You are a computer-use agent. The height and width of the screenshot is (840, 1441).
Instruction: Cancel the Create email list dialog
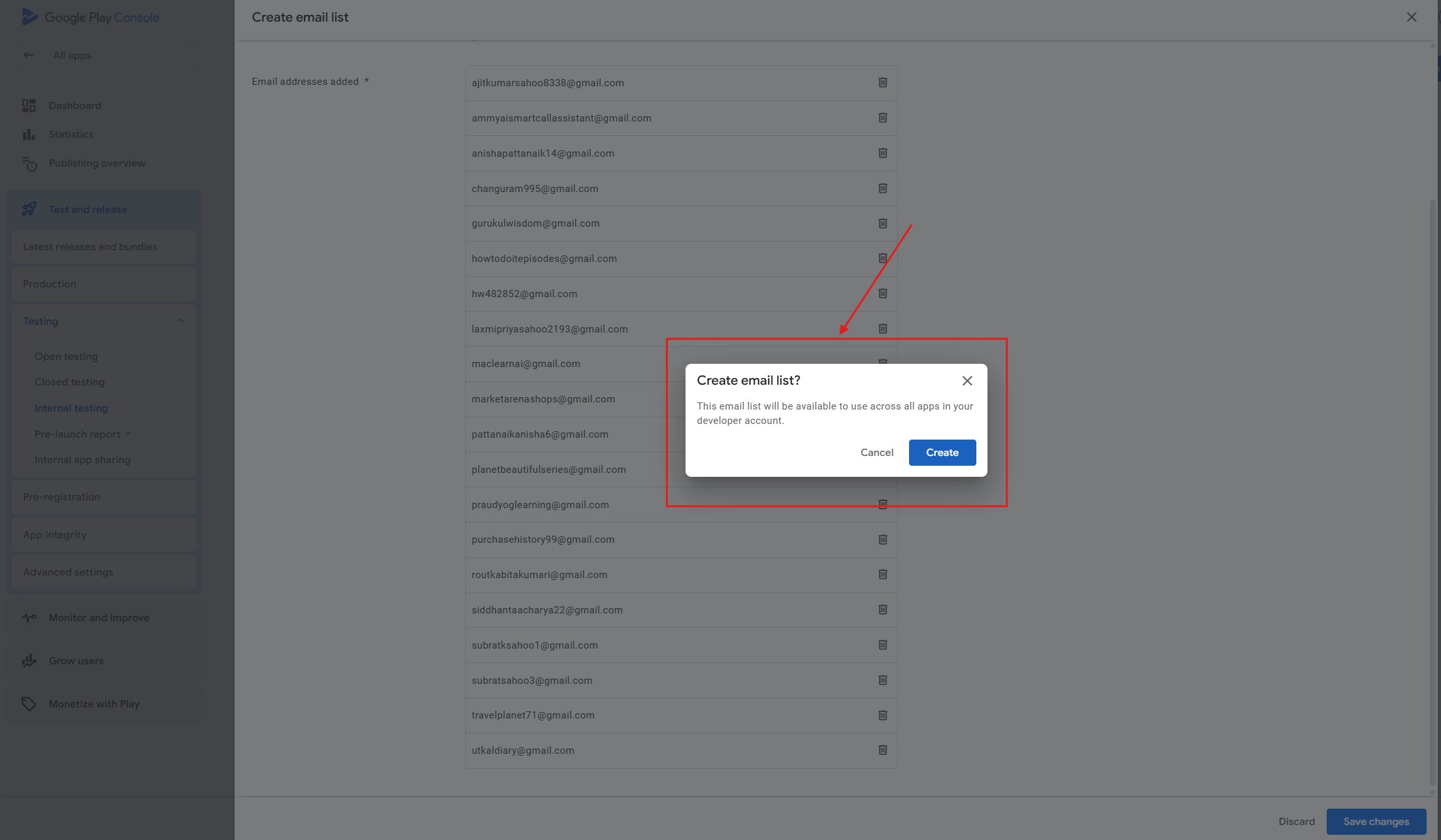876,453
